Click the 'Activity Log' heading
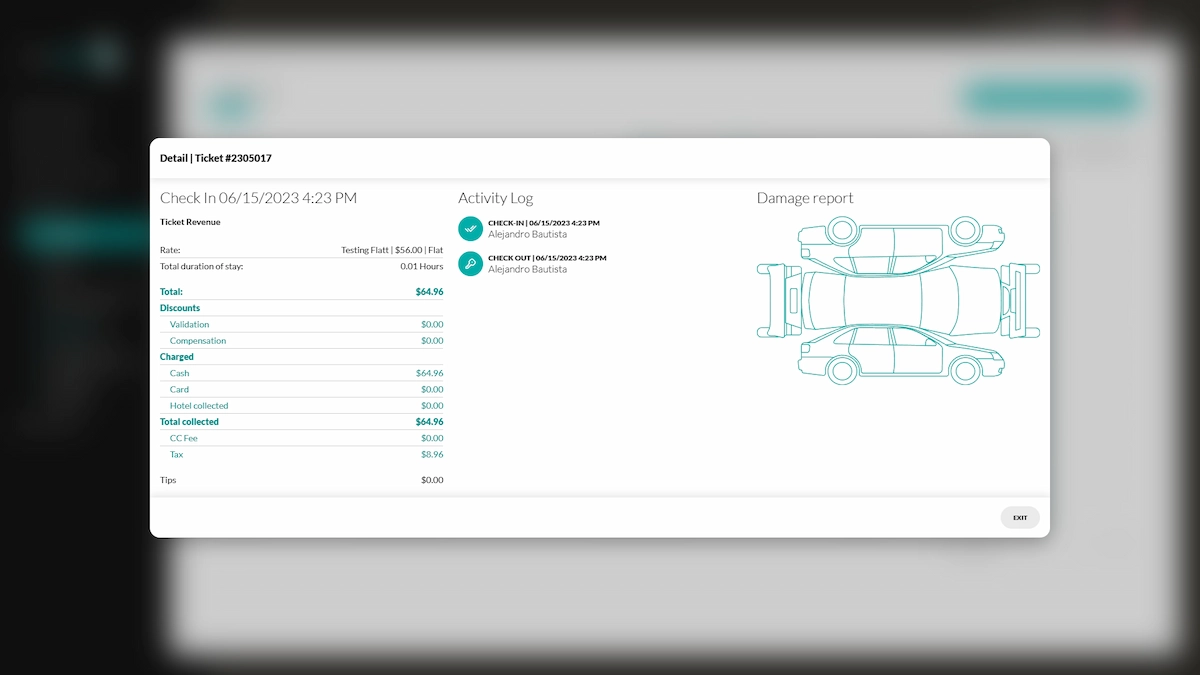 point(496,198)
